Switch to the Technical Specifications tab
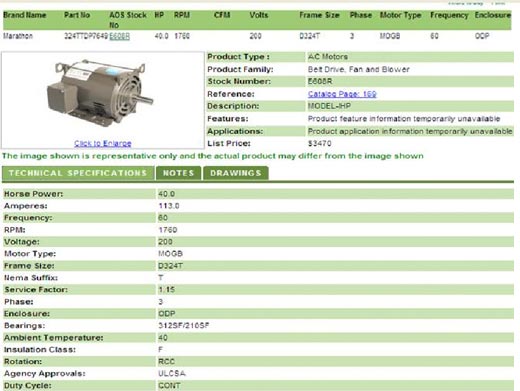 click(x=78, y=173)
